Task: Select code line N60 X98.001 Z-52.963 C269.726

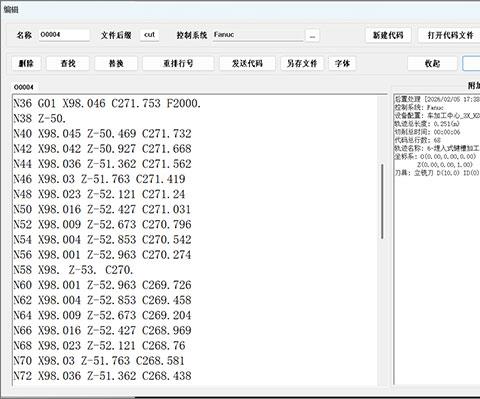Action: 102,285
